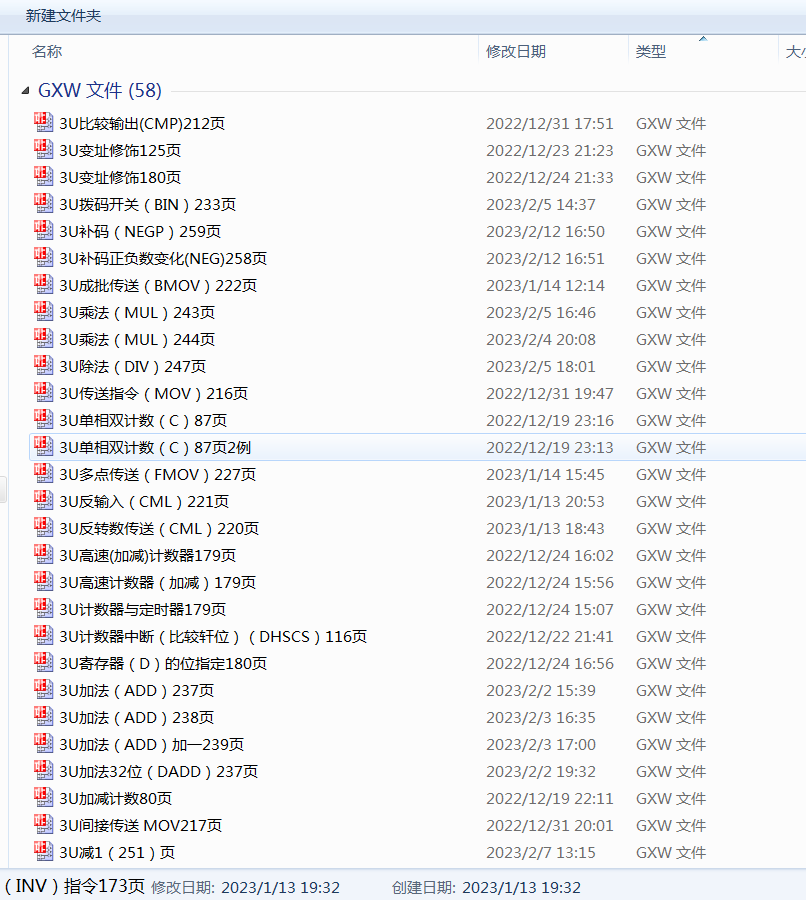Select file 3U间接传送 MOV217页
The width and height of the screenshot is (806, 900).
141,825
